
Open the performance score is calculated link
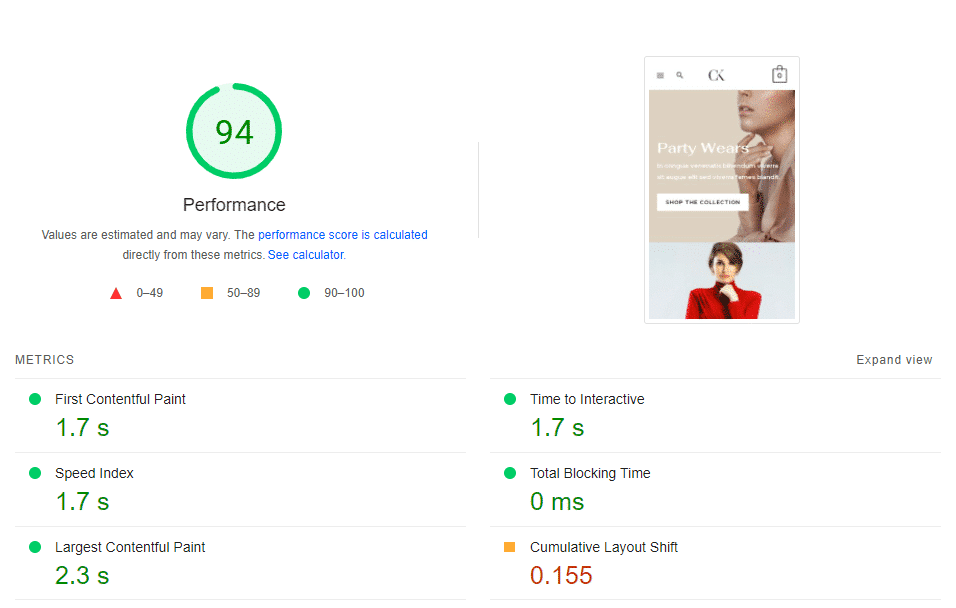(343, 234)
